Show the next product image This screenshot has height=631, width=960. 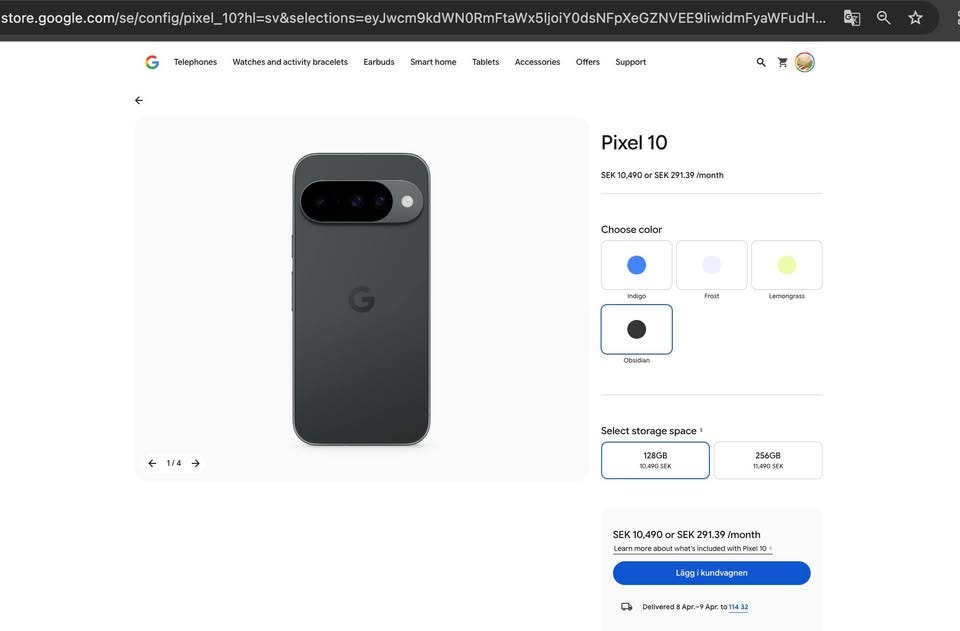196,463
